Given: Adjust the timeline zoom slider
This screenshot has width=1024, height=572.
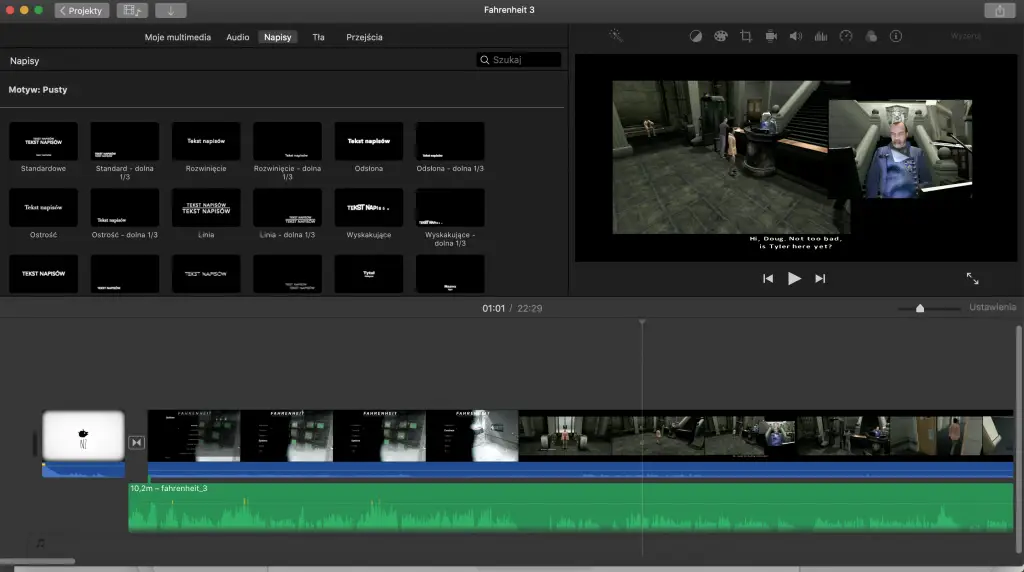Looking at the screenshot, I should (920, 308).
